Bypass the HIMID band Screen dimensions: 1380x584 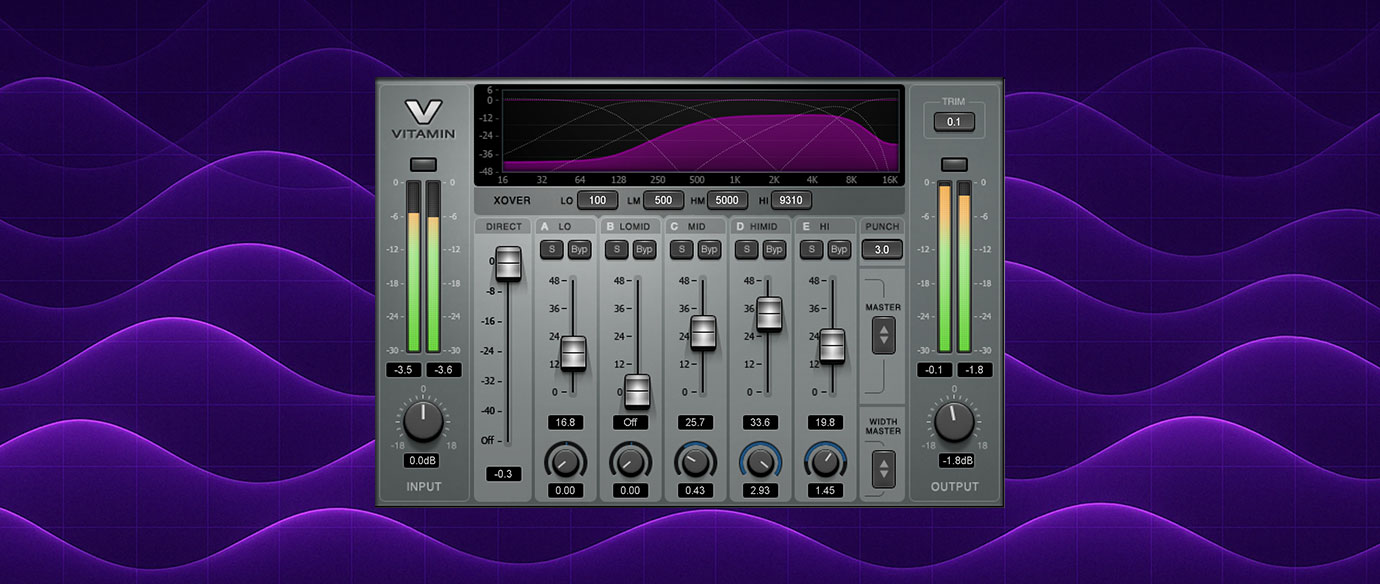774,249
